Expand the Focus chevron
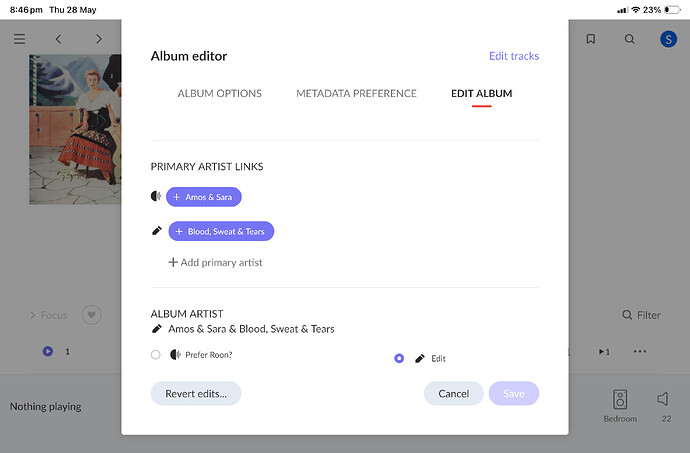The width and height of the screenshot is (690, 453). pyautogui.click(x=33, y=315)
